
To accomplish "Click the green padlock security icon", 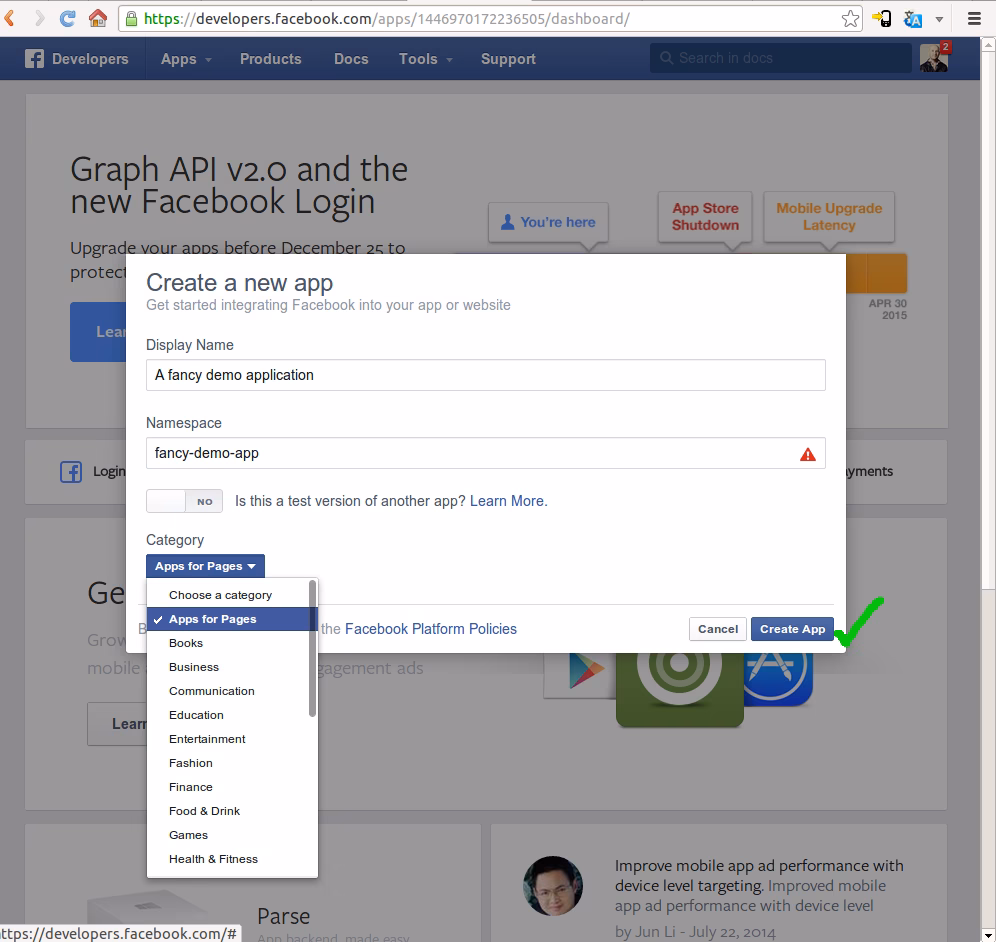I will [x=131, y=19].
